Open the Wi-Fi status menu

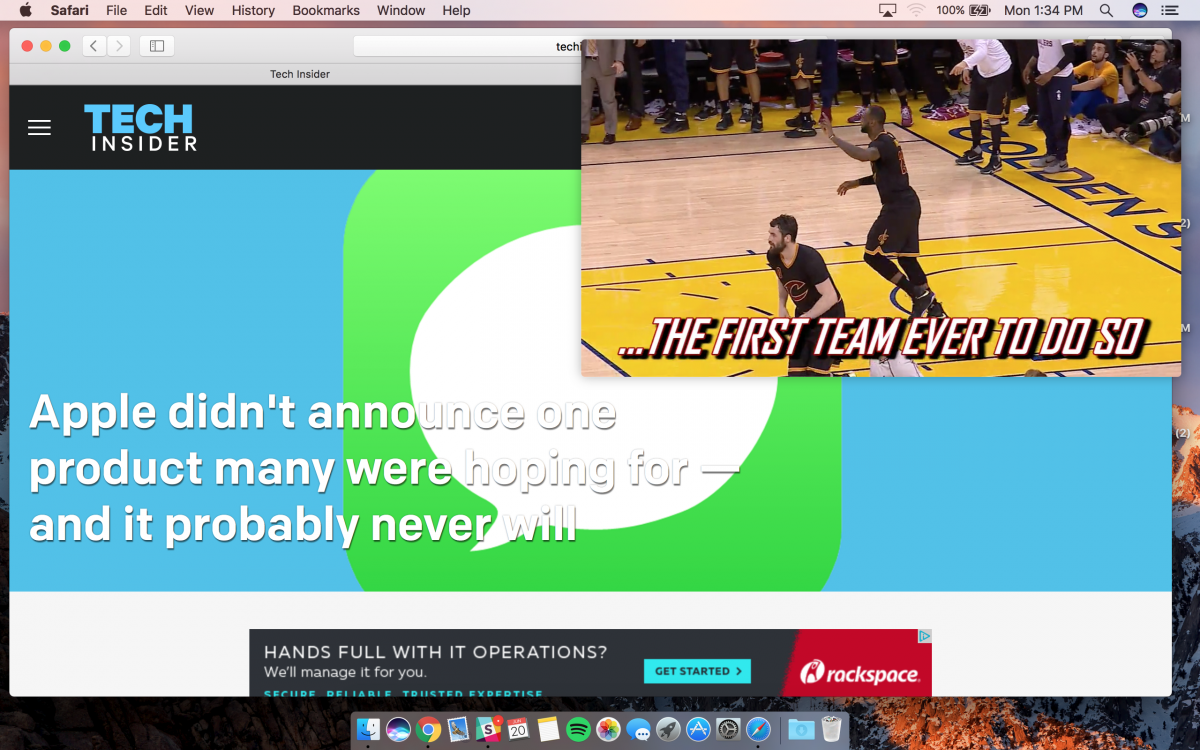click(916, 10)
